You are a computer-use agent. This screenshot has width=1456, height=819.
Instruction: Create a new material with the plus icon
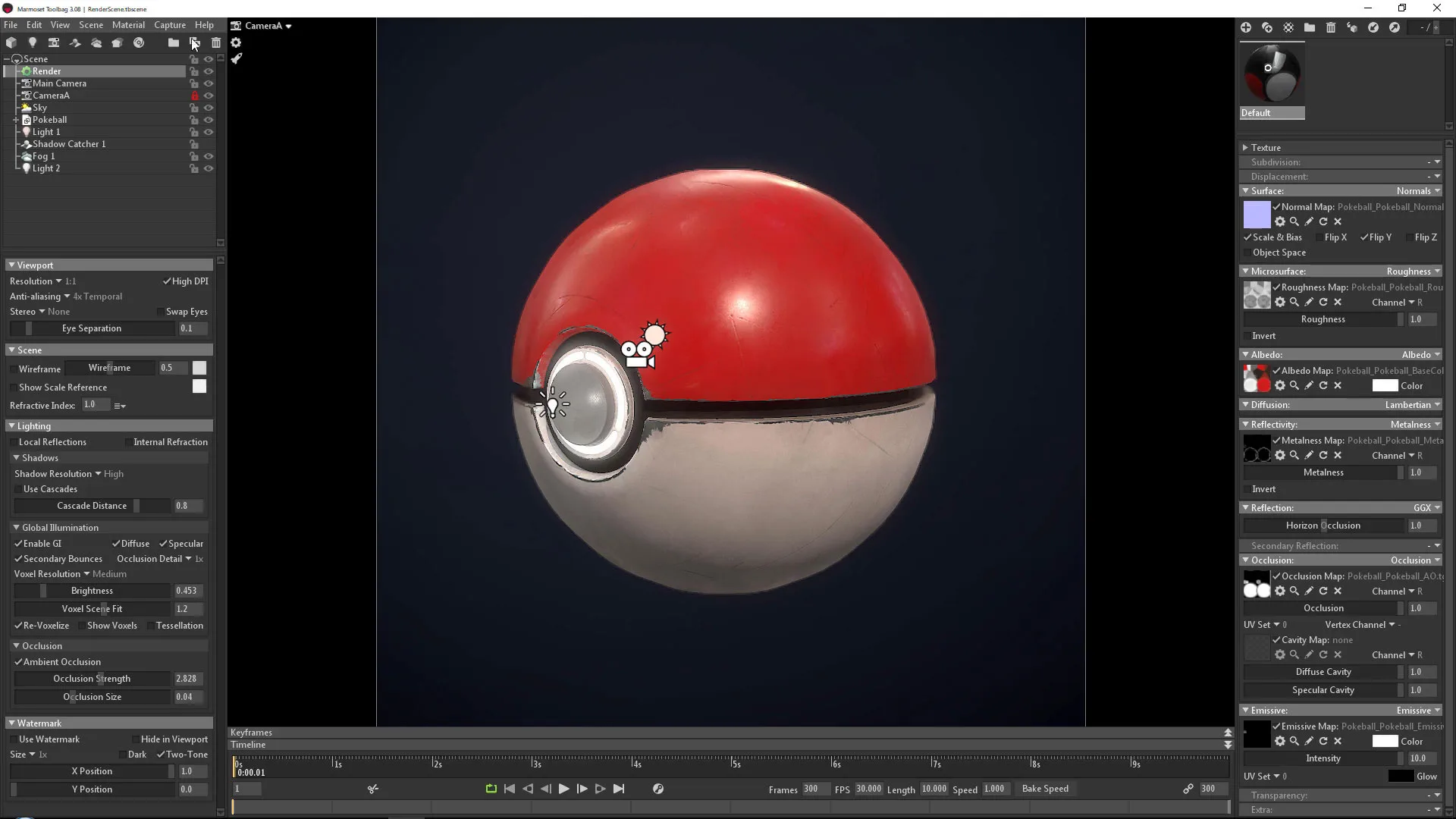[1246, 27]
